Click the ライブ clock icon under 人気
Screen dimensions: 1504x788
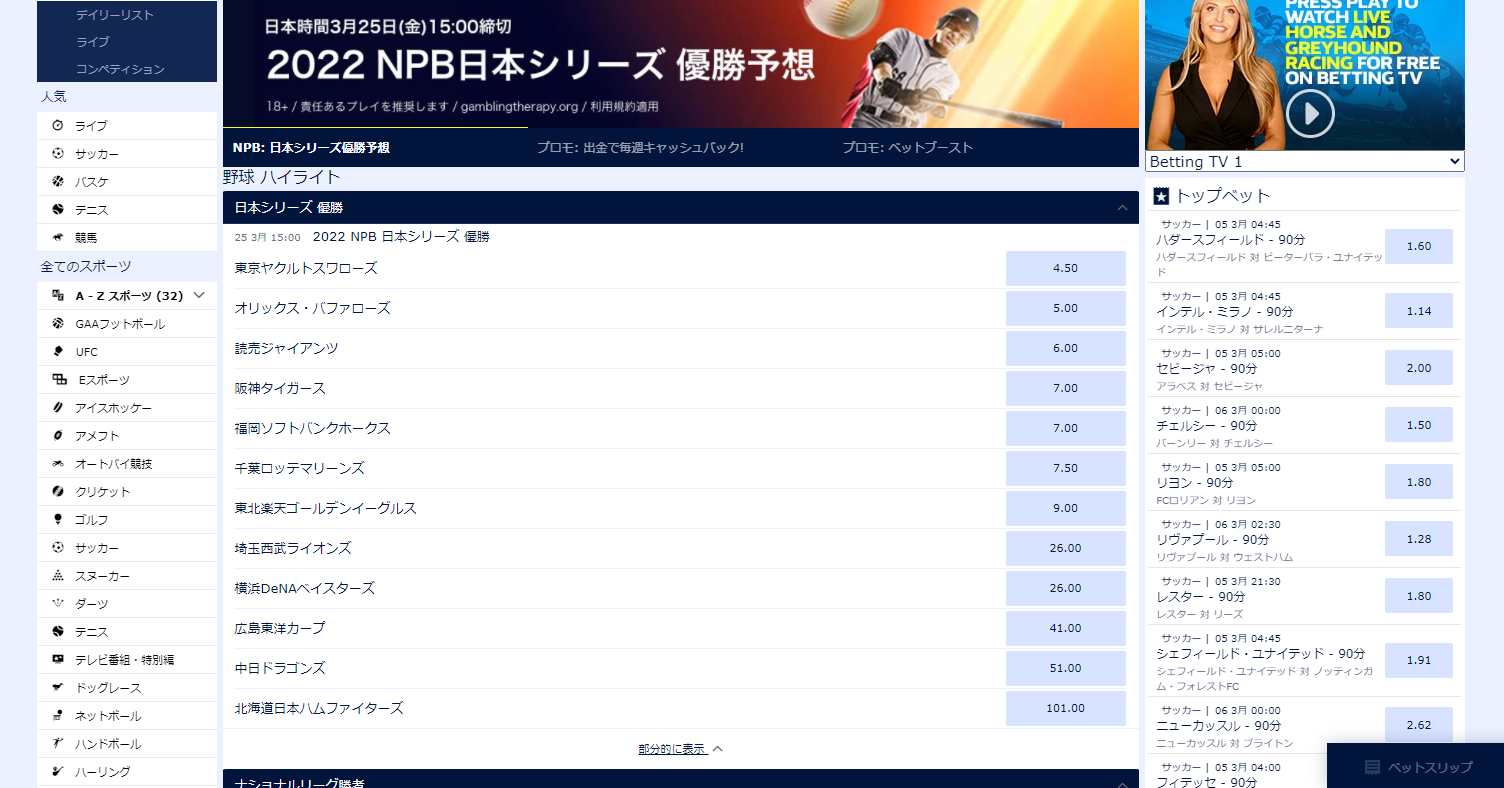click(57, 126)
